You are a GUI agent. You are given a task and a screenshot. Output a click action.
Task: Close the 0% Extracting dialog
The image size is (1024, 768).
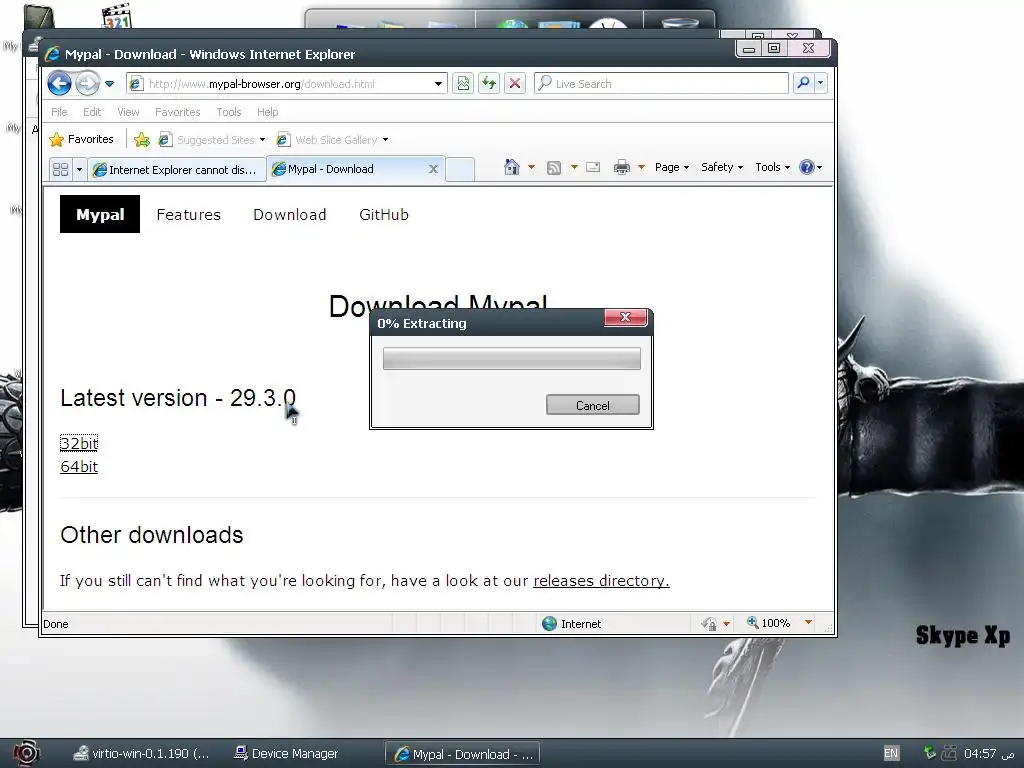pyautogui.click(x=626, y=317)
